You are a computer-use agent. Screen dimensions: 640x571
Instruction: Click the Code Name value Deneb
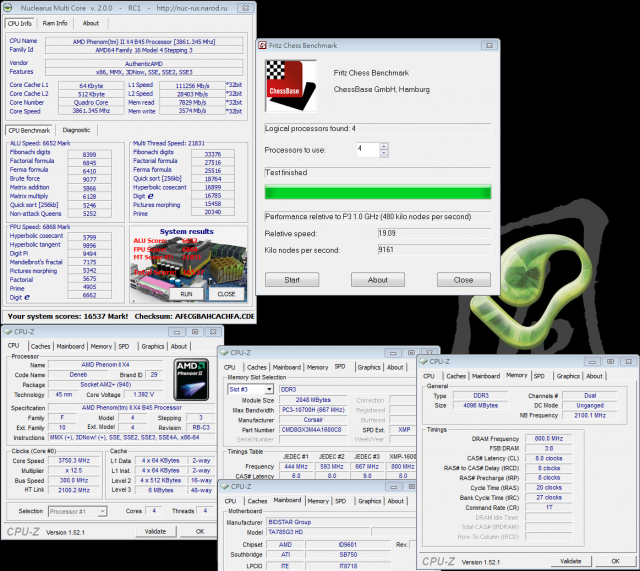coord(78,375)
